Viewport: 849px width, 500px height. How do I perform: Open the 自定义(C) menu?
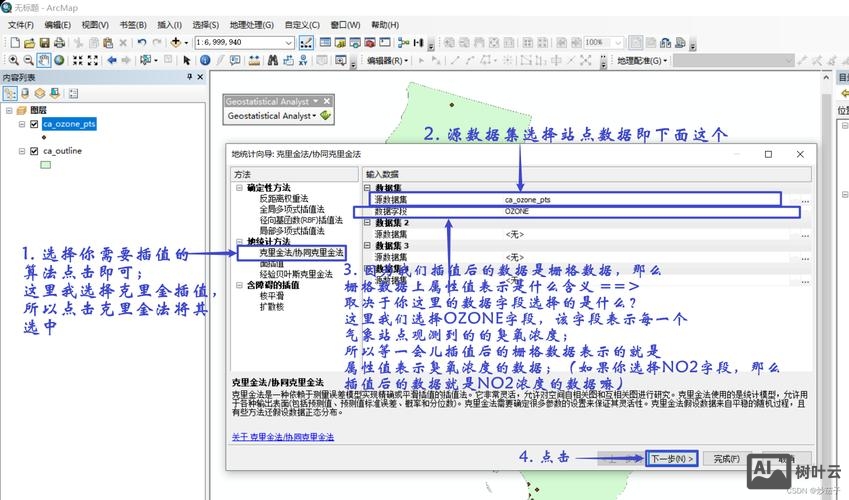pyautogui.click(x=302, y=25)
